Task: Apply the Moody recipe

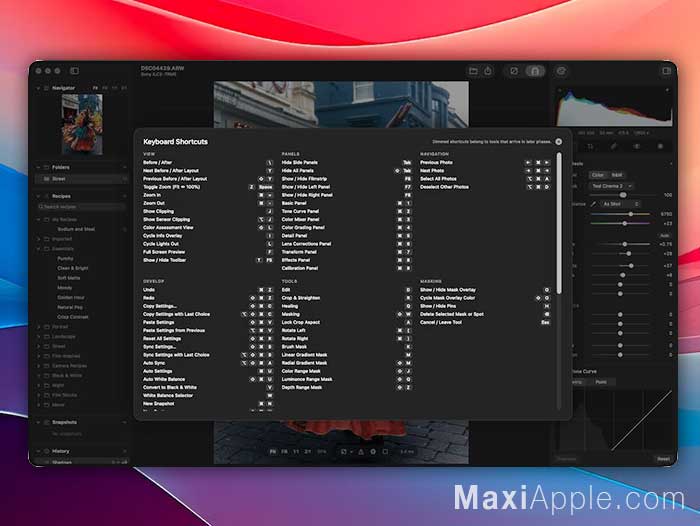Action: point(65,288)
